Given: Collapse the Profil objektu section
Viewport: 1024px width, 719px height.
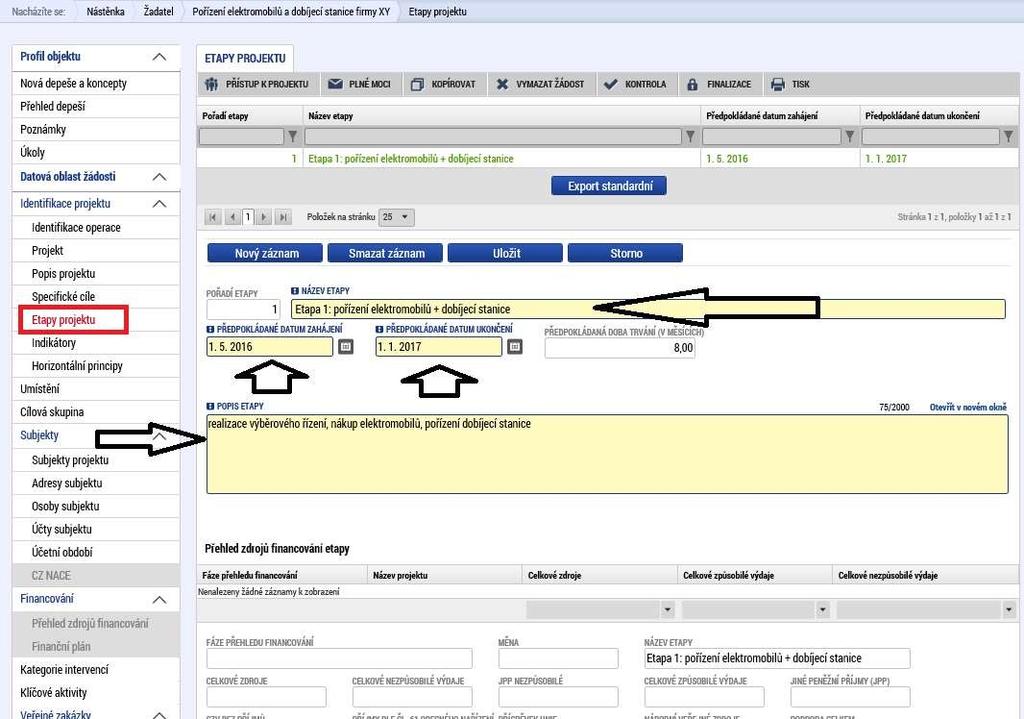Looking at the screenshot, I should coord(159,57).
